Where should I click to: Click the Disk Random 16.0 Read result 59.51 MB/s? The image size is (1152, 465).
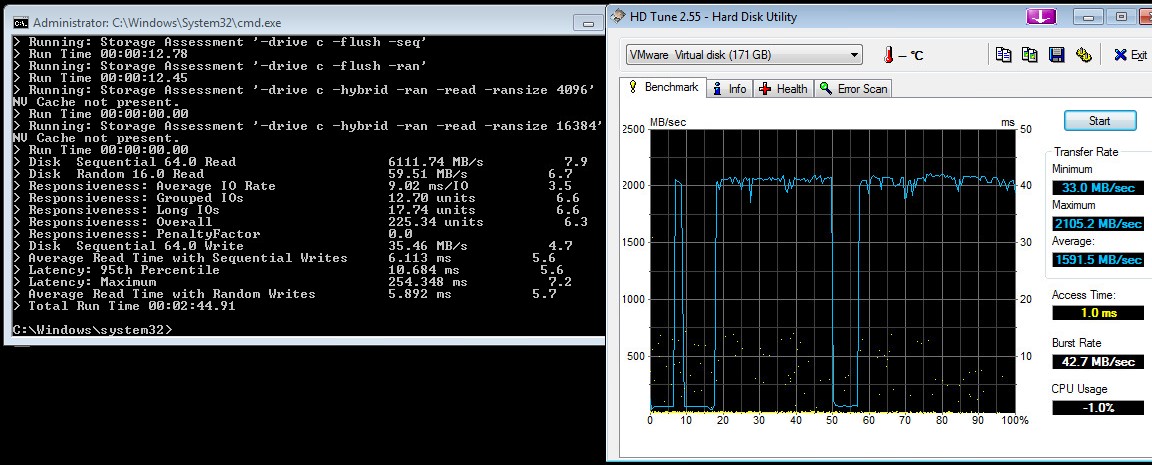pos(428,174)
